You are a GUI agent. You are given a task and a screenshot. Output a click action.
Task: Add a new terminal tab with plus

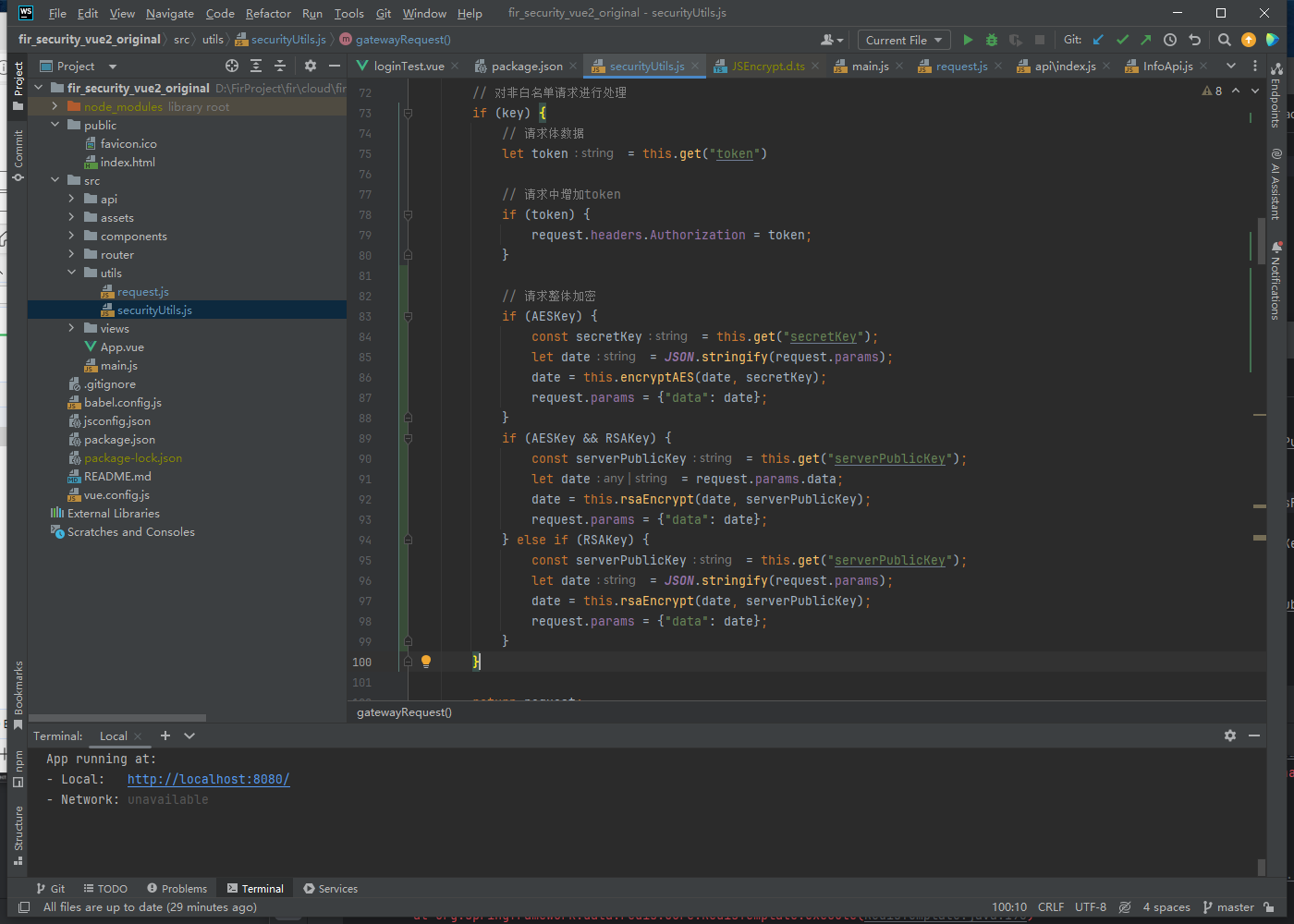pyautogui.click(x=165, y=736)
